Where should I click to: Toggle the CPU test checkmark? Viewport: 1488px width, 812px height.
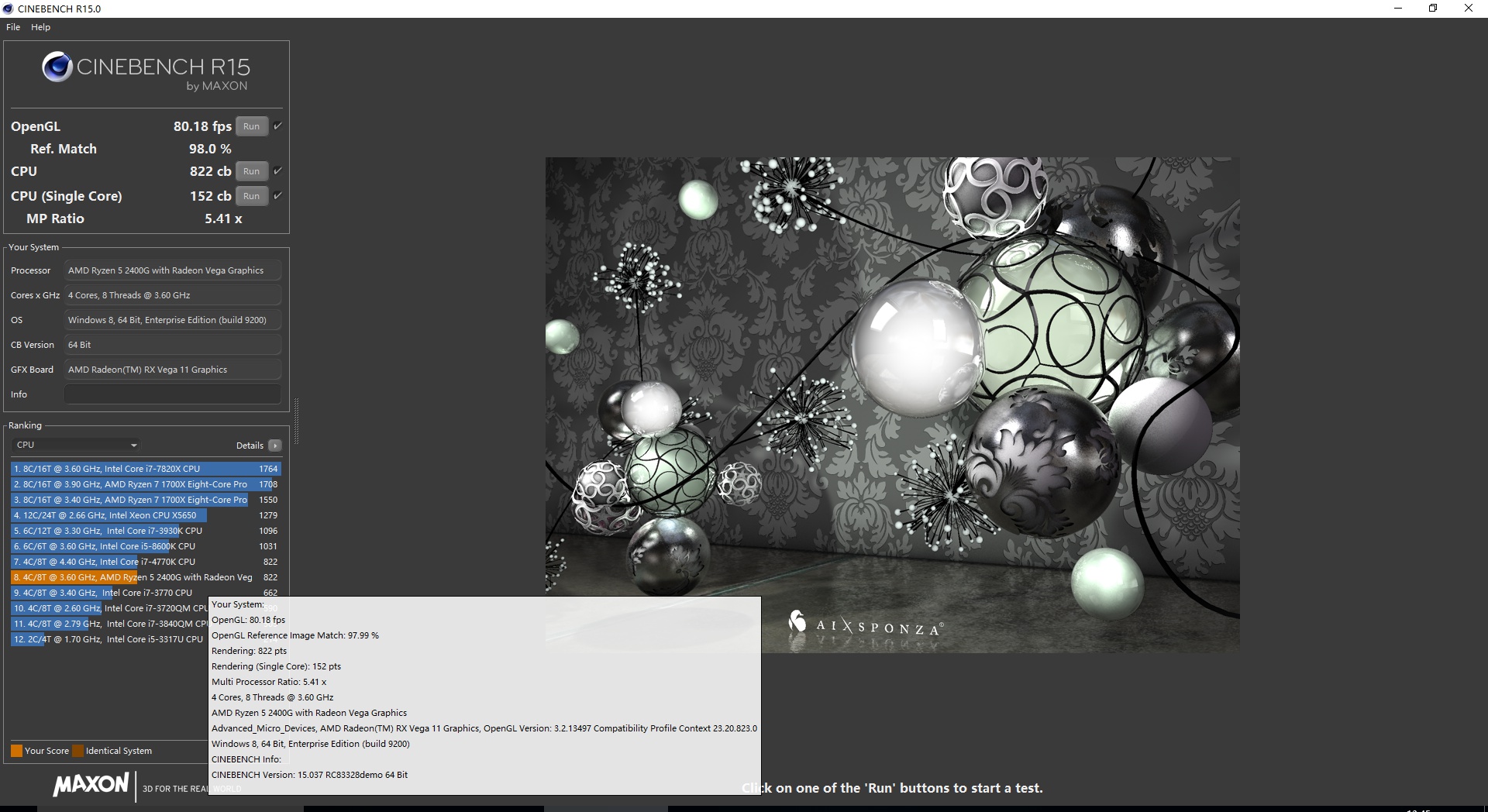coord(277,170)
